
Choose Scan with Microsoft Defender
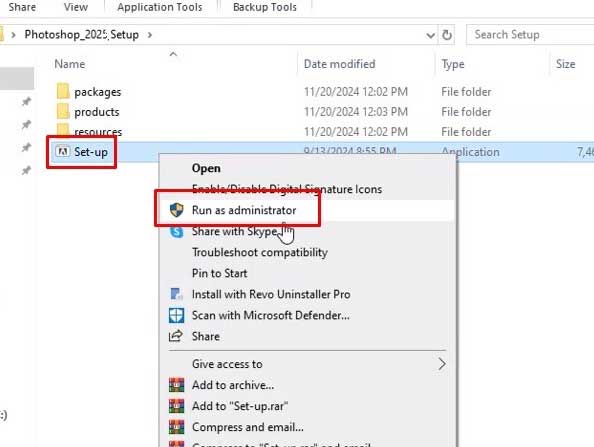(270, 315)
